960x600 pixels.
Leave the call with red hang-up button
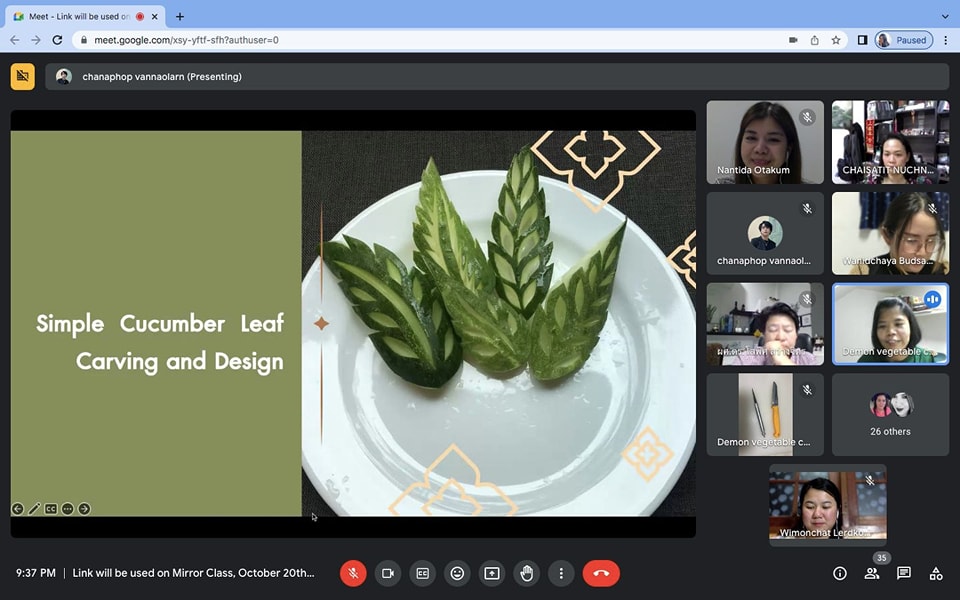(601, 573)
